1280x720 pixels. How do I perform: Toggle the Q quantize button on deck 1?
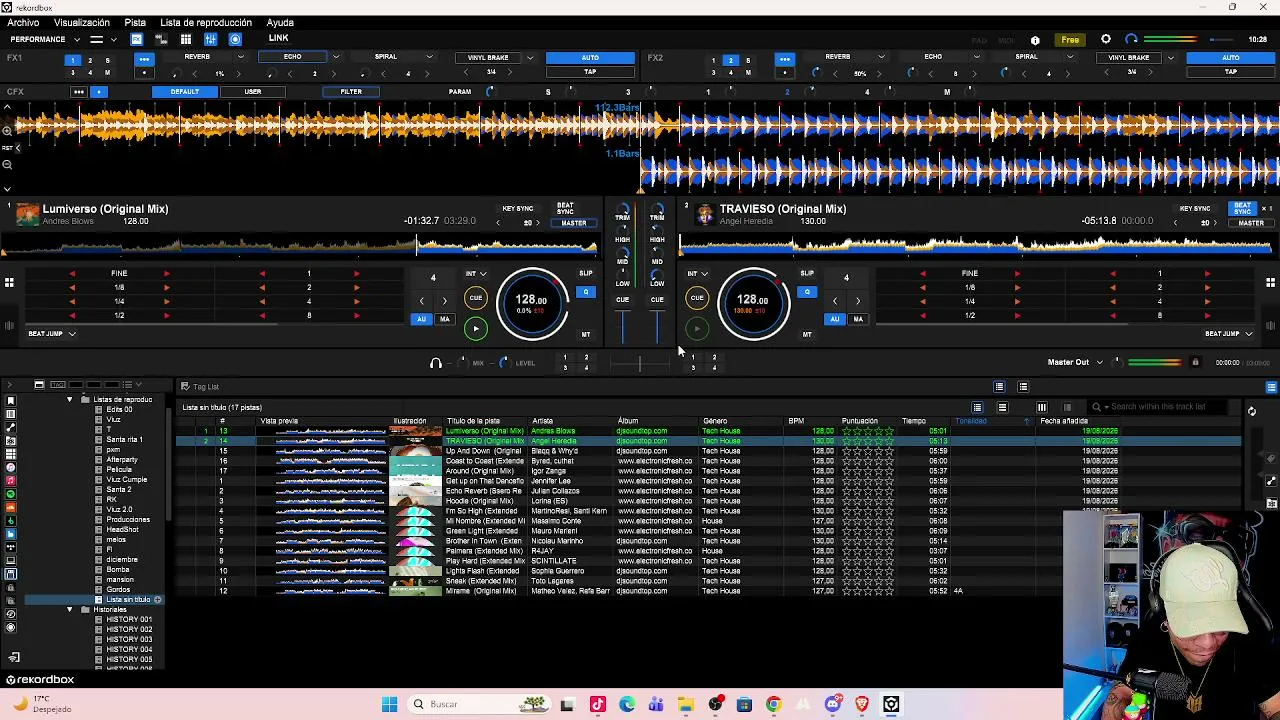tap(586, 292)
